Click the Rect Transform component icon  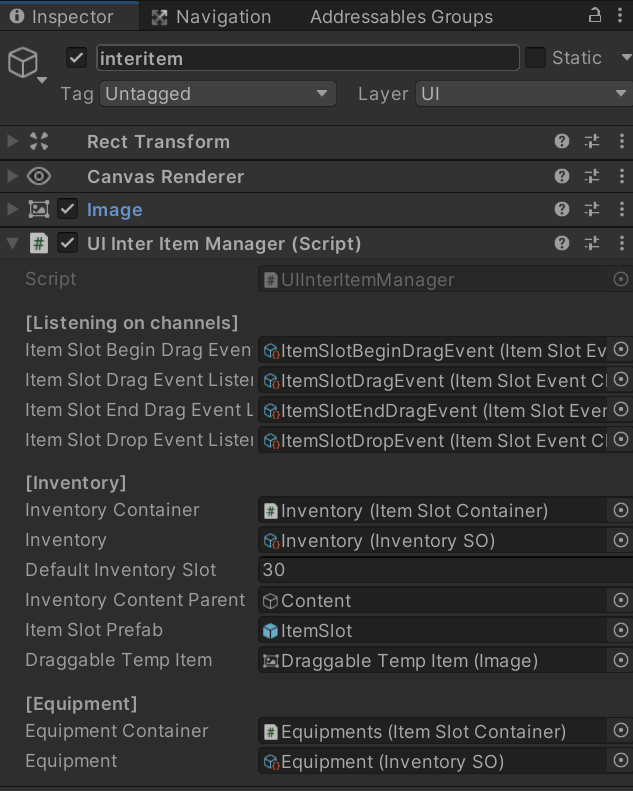(39, 141)
